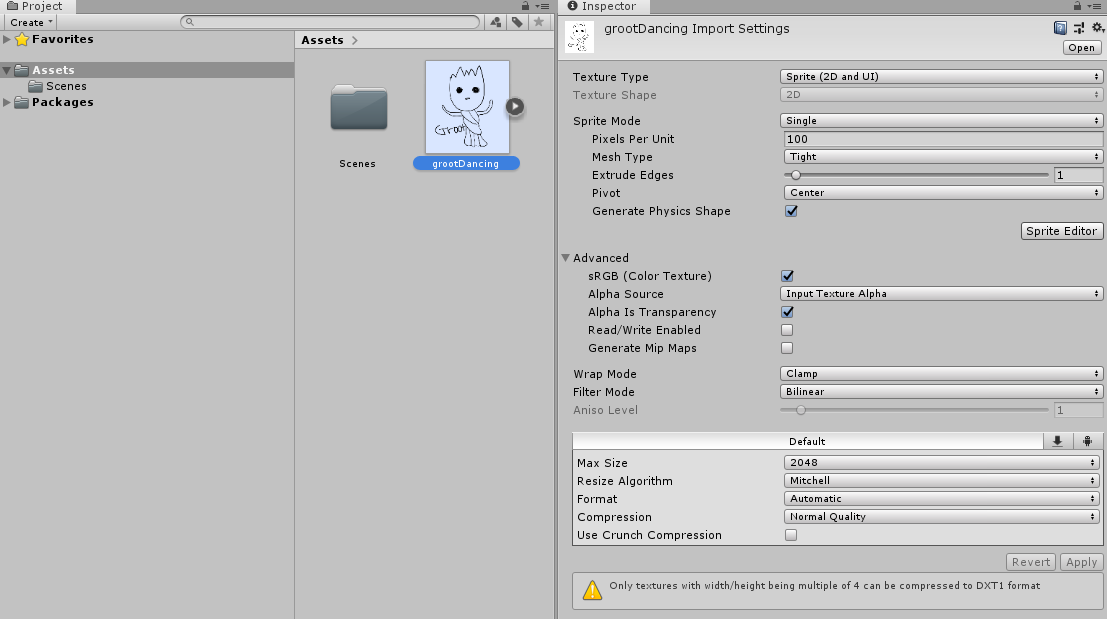The height and width of the screenshot is (619, 1107).
Task: Click the presets slider icon in Inspector
Action: click(1079, 28)
